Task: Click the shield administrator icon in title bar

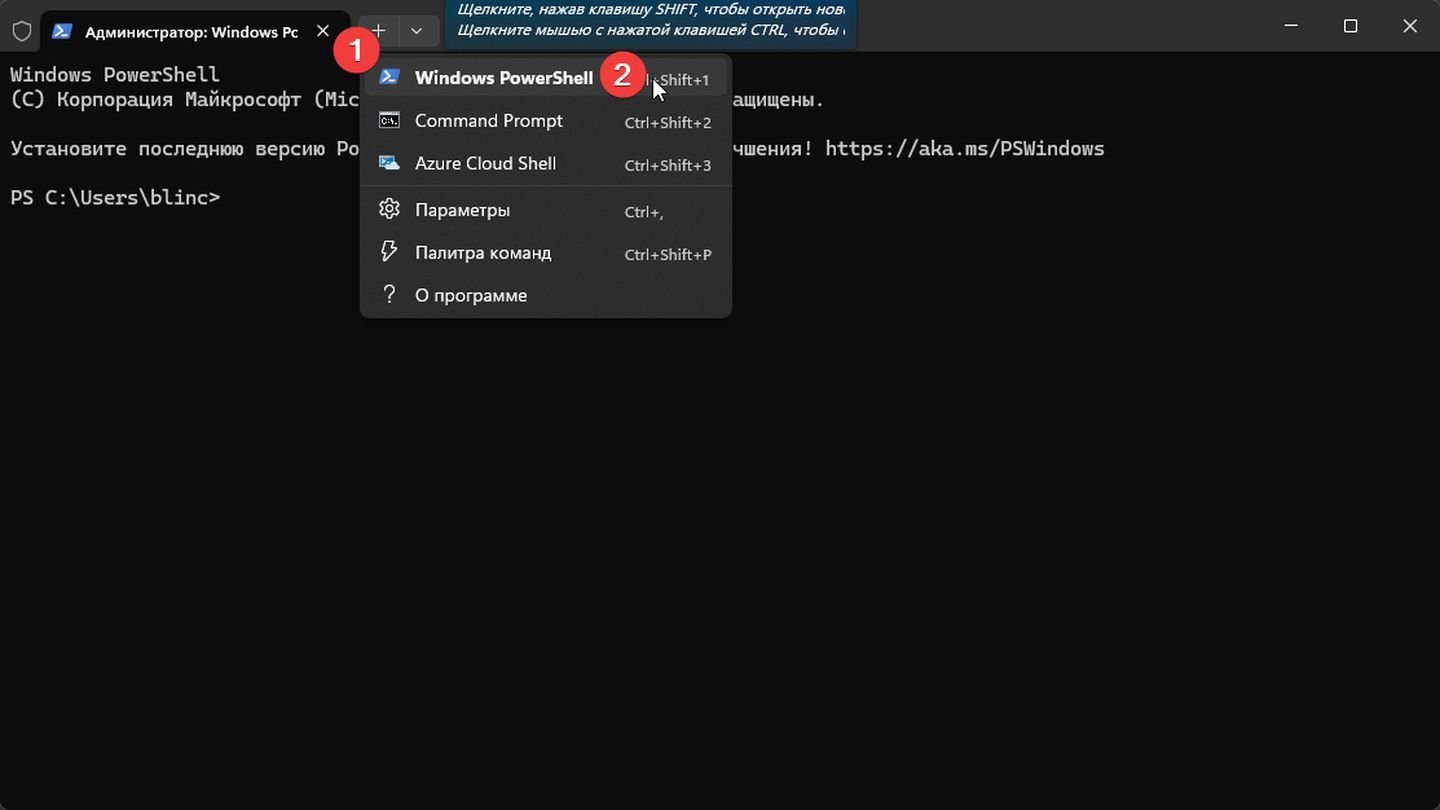Action: pyautogui.click(x=21, y=31)
